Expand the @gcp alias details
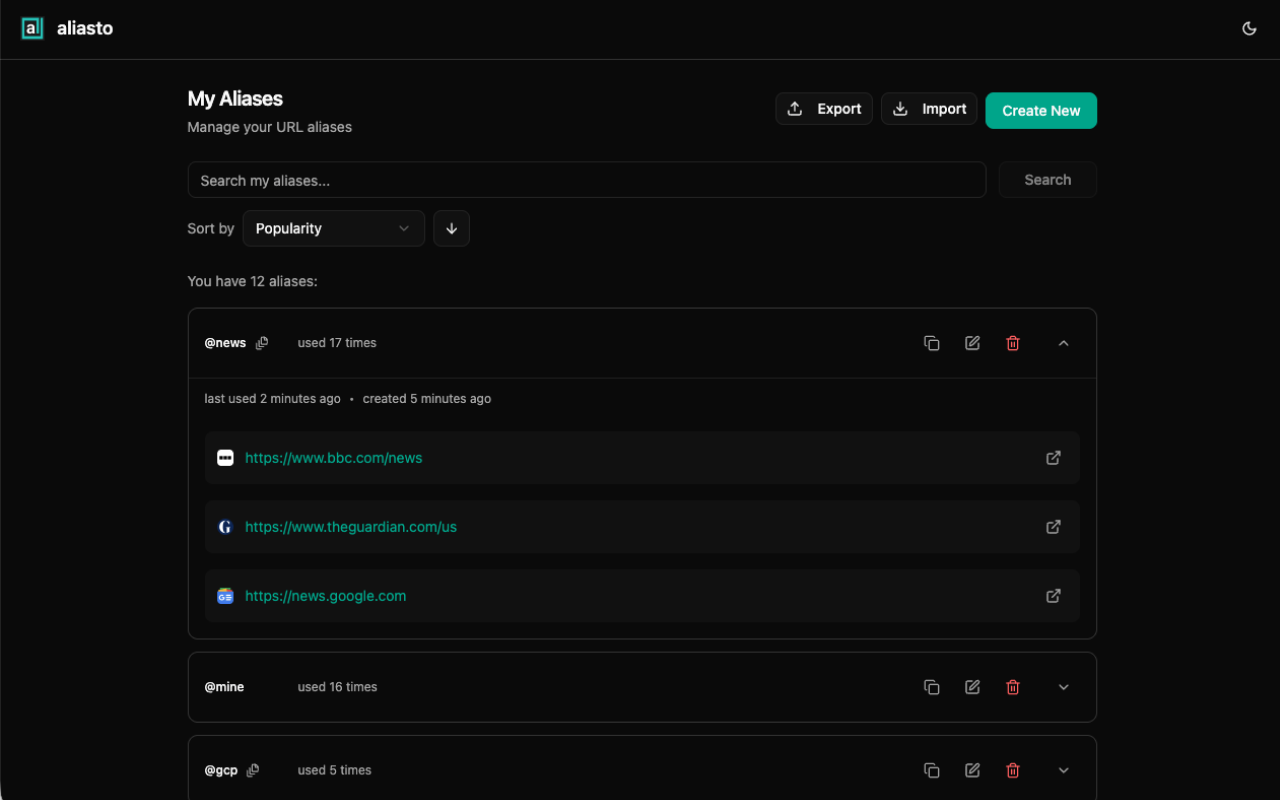This screenshot has width=1280, height=800. (x=1063, y=770)
